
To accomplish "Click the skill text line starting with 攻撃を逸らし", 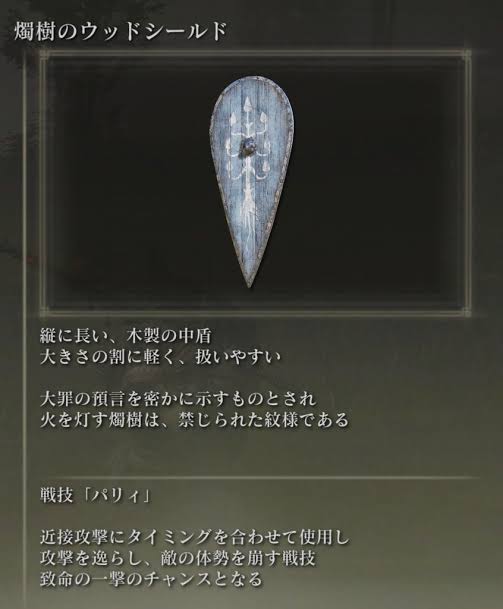I will pos(178,558).
